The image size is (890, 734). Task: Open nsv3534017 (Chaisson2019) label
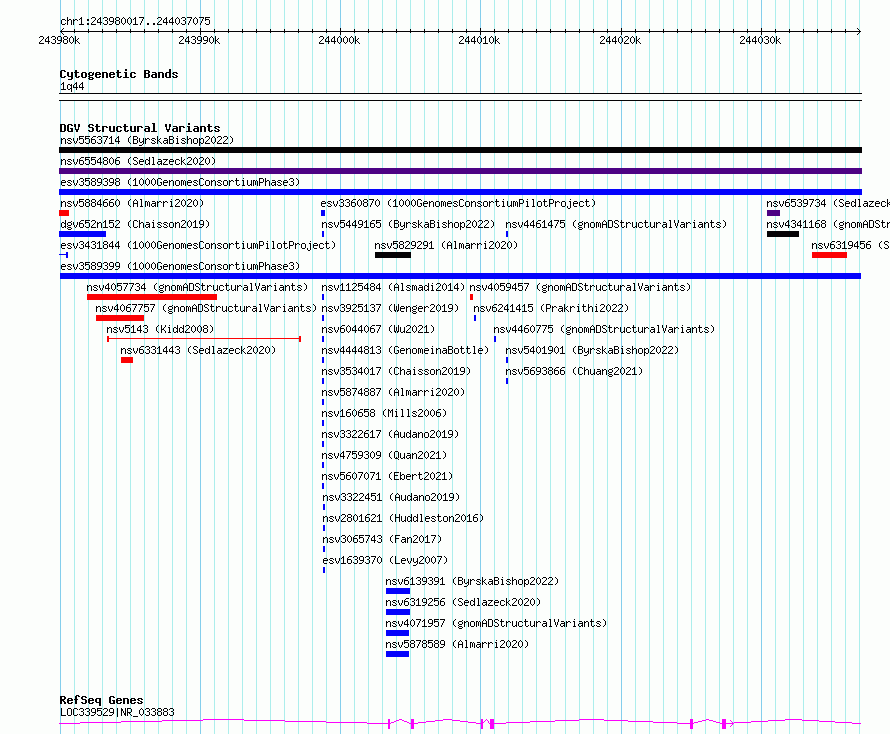click(x=396, y=371)
